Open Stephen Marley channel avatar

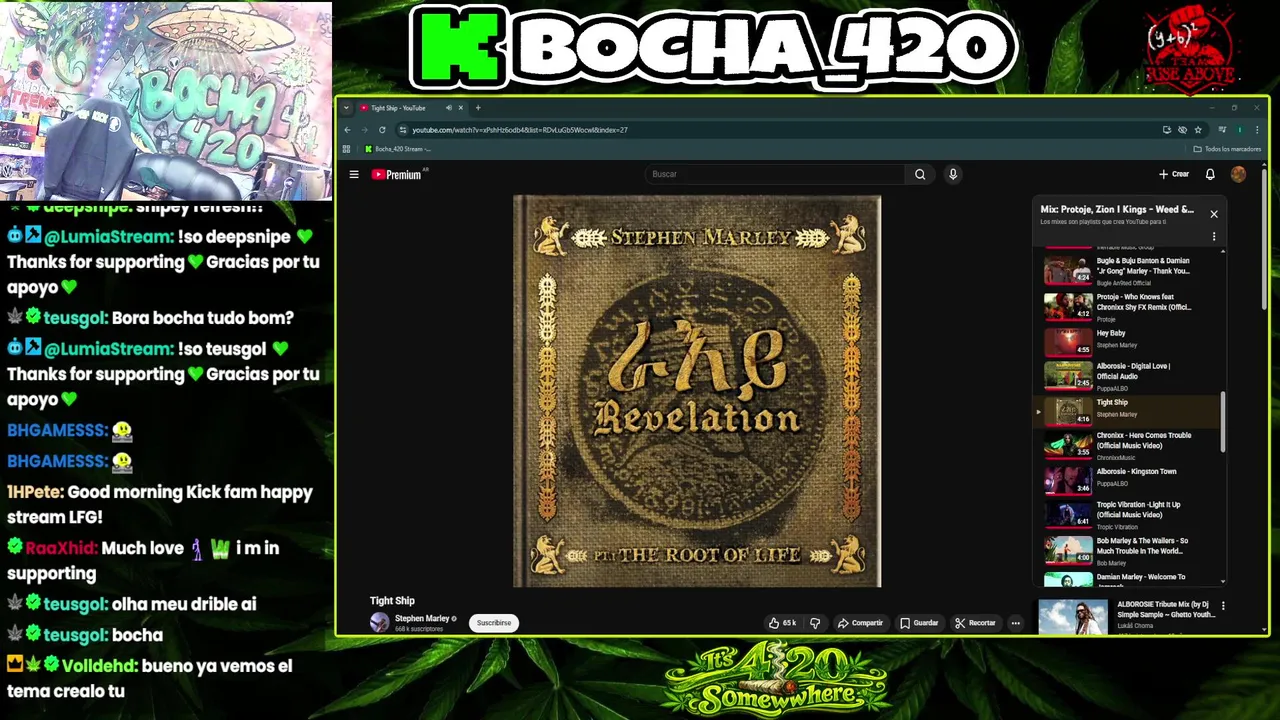coord(379,623)
